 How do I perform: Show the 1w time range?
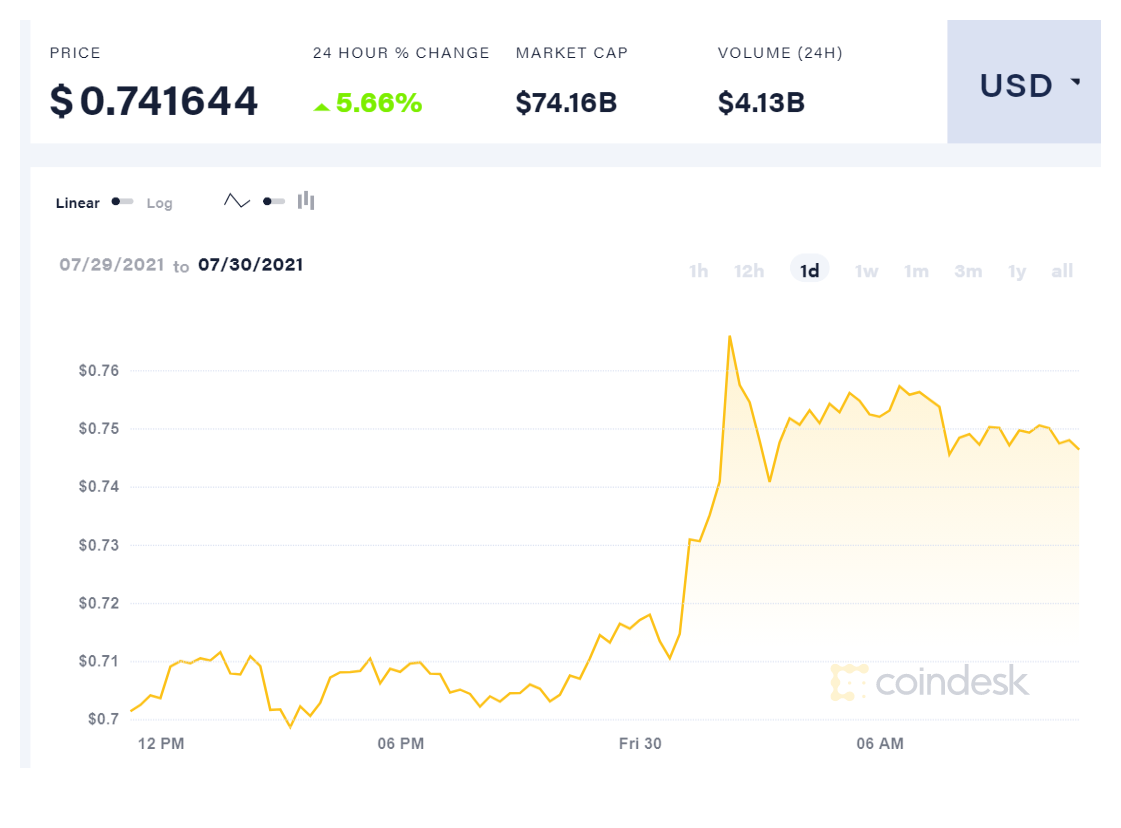coord(866,271)
